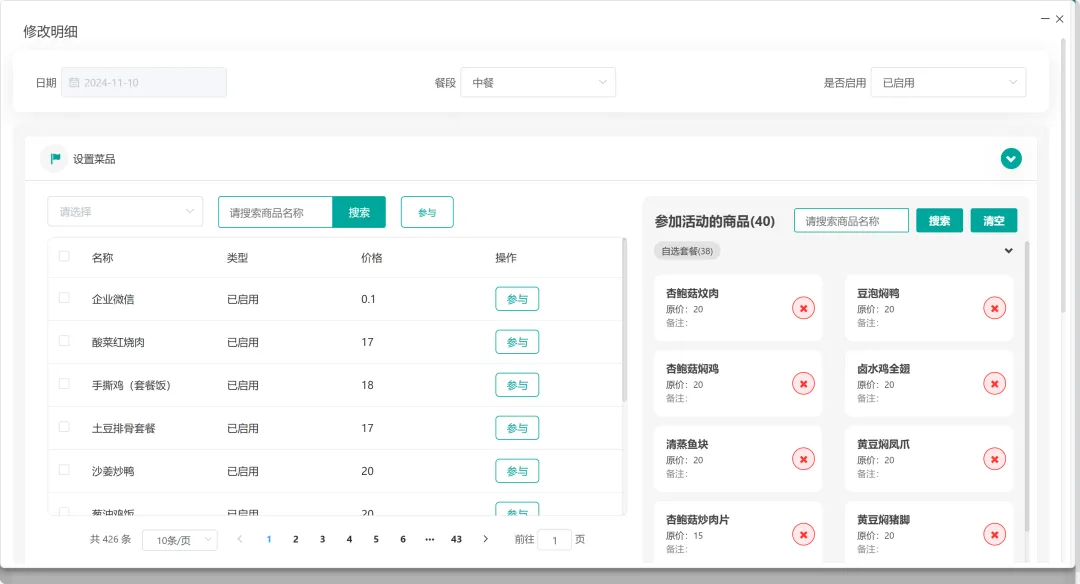Click the 前往 page number input
This screenshot has width=1080, height=584.
click(x=554, y=540)
